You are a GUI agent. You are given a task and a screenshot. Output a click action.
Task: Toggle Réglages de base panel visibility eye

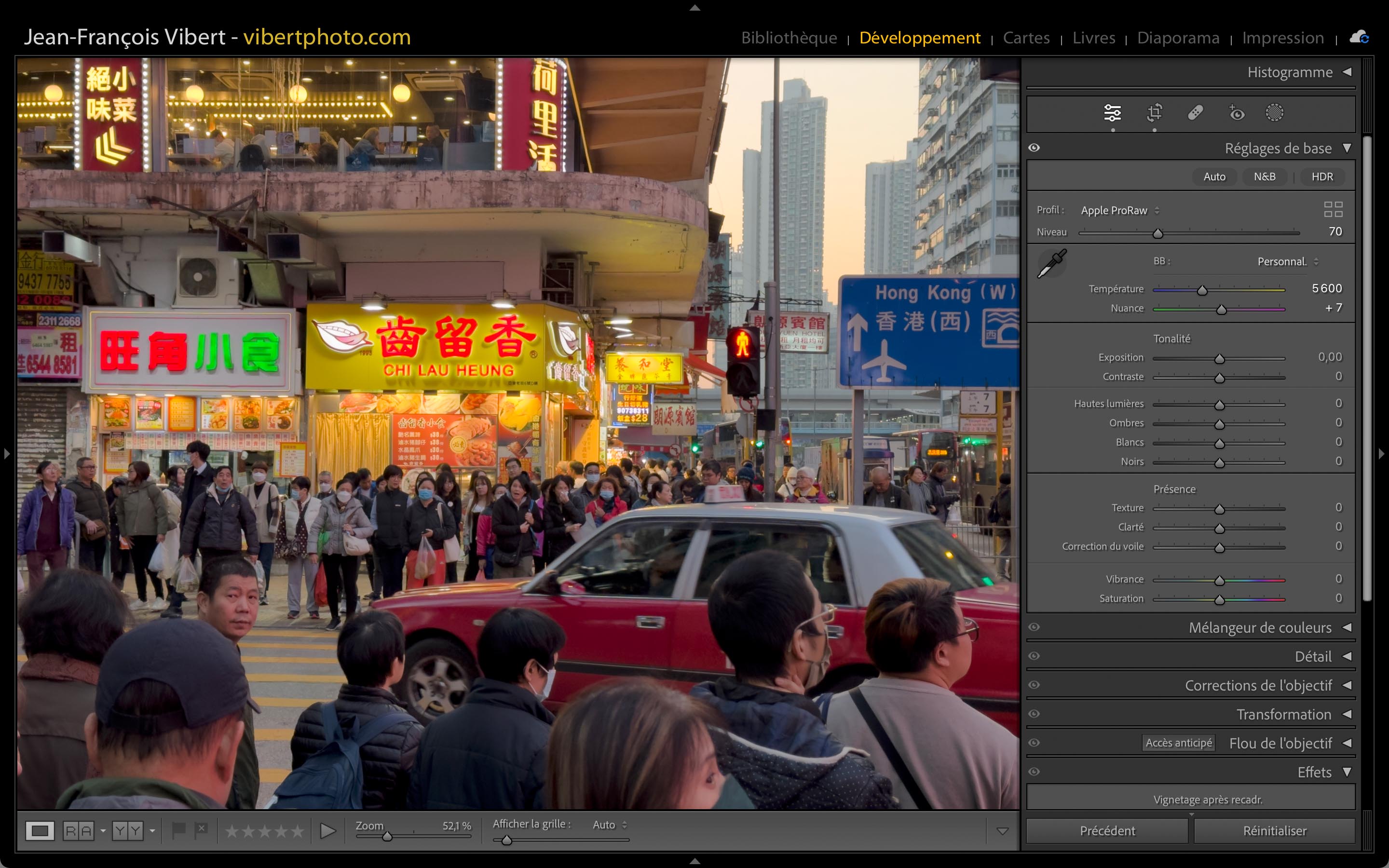pyautogui.click(x=1035, y=148)
